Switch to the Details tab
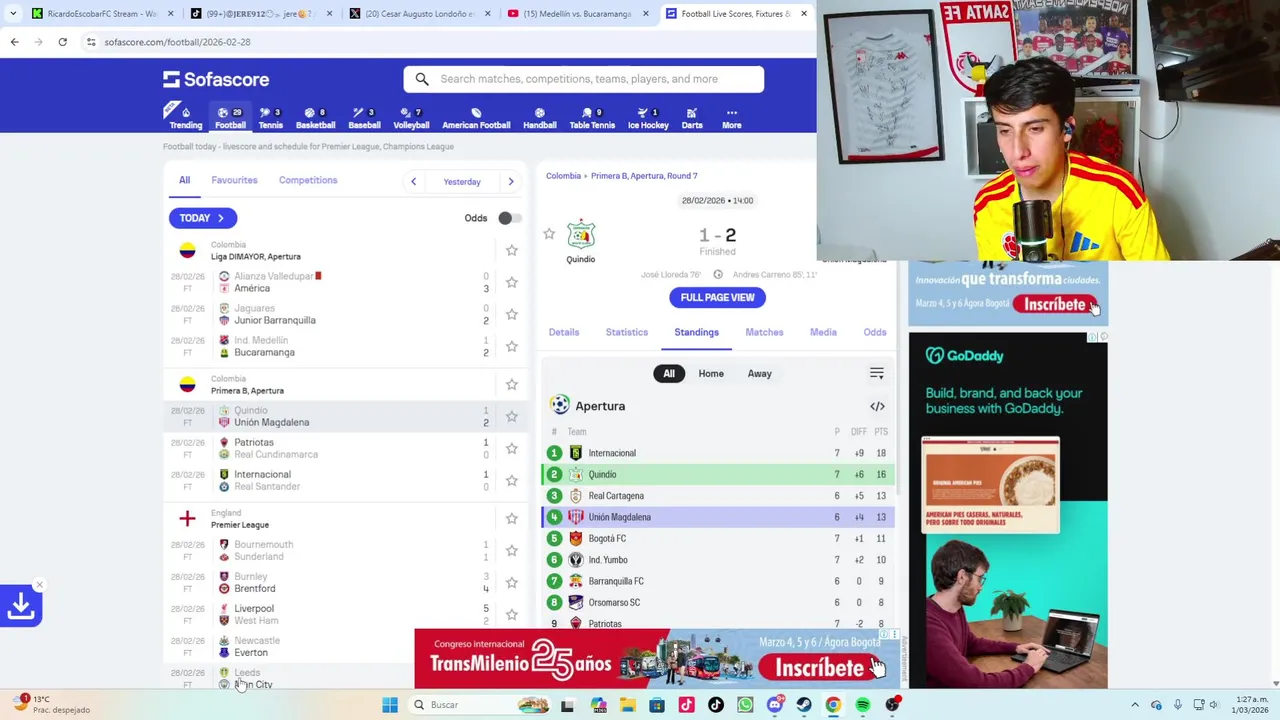This screenshot has width=1280, height=720. 564,332
